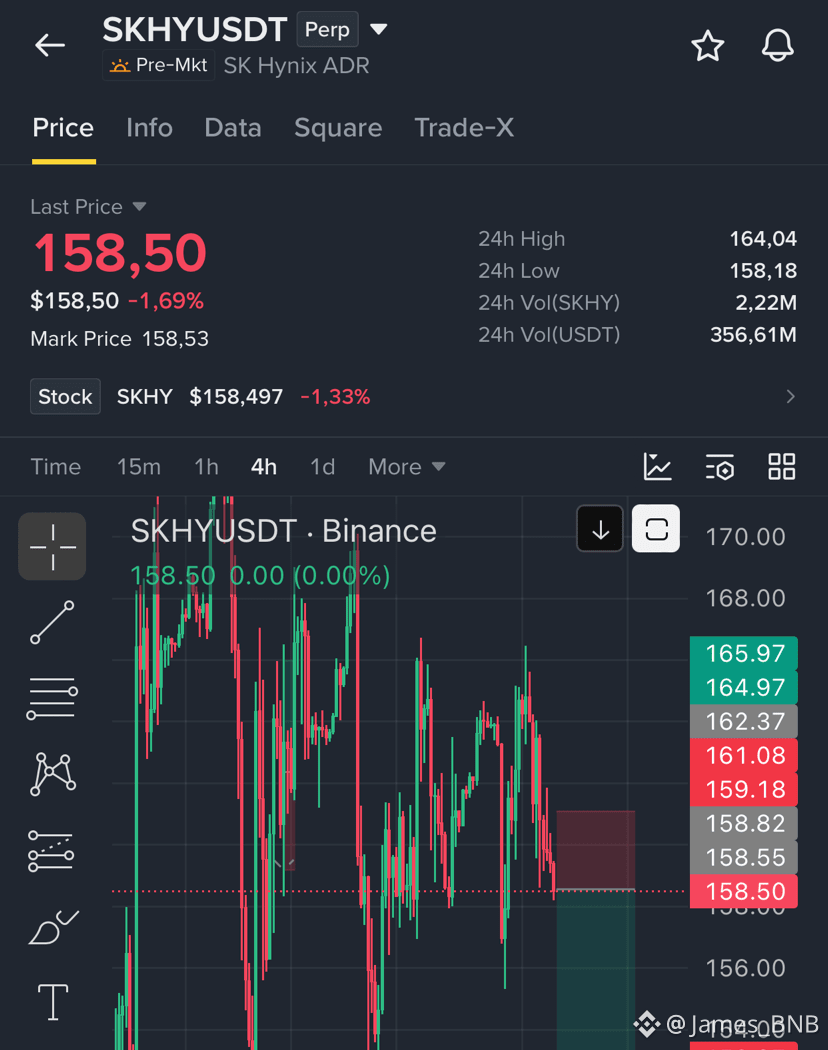Image resolution: width=828 pixels, height=1050 pixels.
Task: Choose the horizontal lines drawing tool
Action: coord(52,698)
